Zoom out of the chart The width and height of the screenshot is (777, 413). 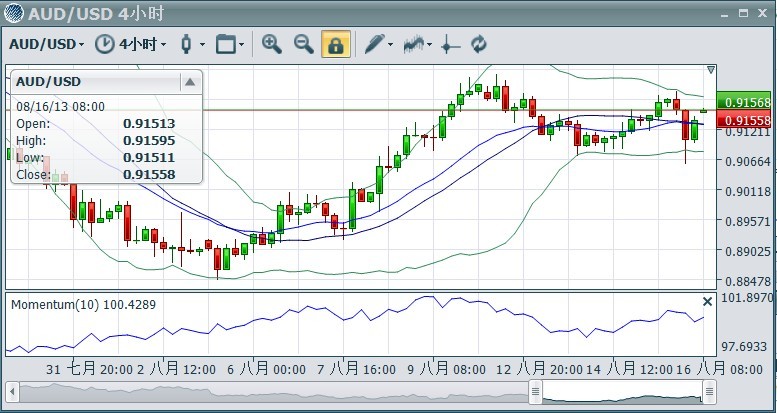[x=304, y=44]
